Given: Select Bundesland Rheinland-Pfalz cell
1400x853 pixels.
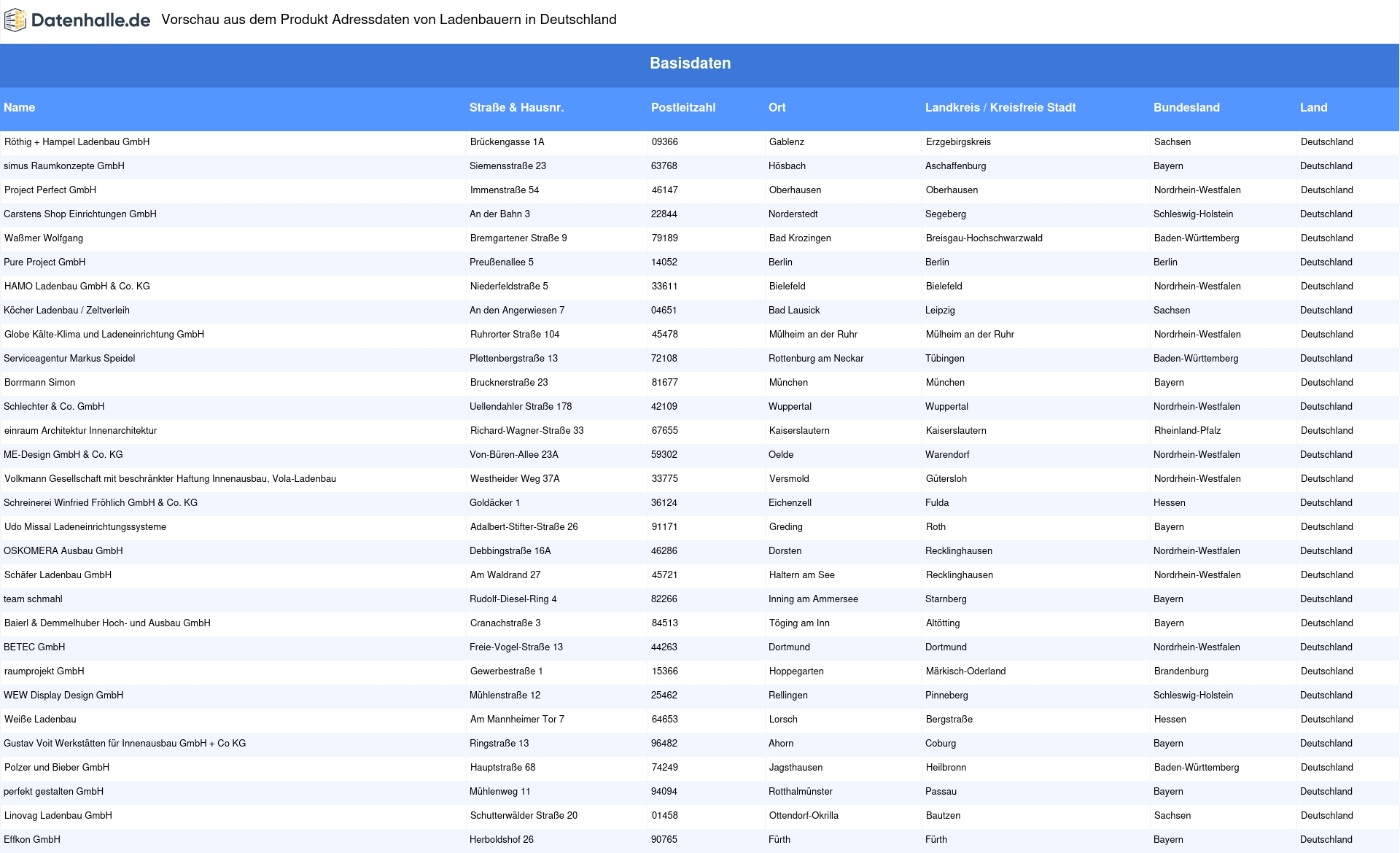Looking at the screenshot, I should click(x=1188, y=430).
